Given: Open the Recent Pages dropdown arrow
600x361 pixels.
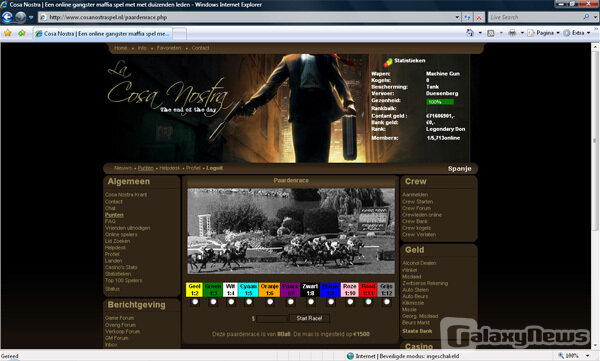Looking at the screenshot, I should (x=31, y=17).
